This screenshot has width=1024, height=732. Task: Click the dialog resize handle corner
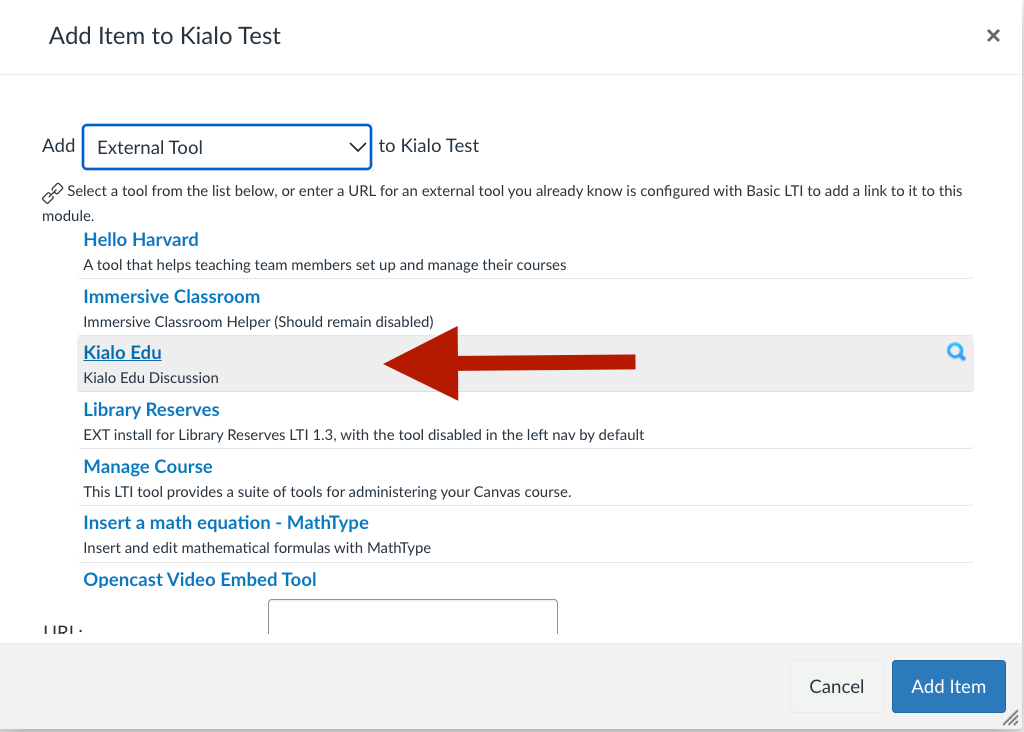point(1011,719)
